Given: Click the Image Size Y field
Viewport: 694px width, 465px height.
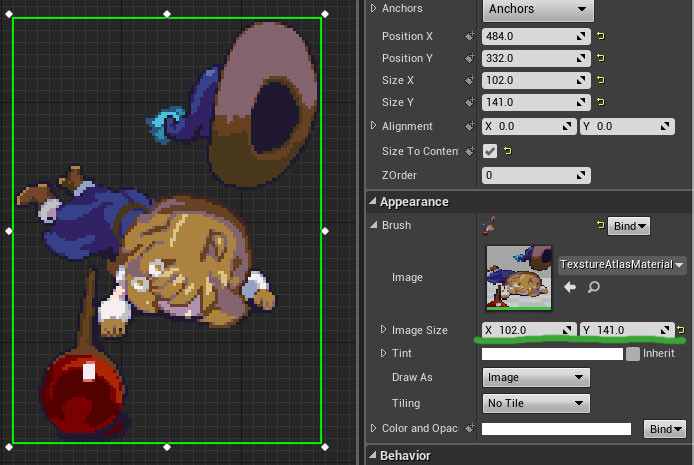Looking at the screenshot, I should click(627, 330).
